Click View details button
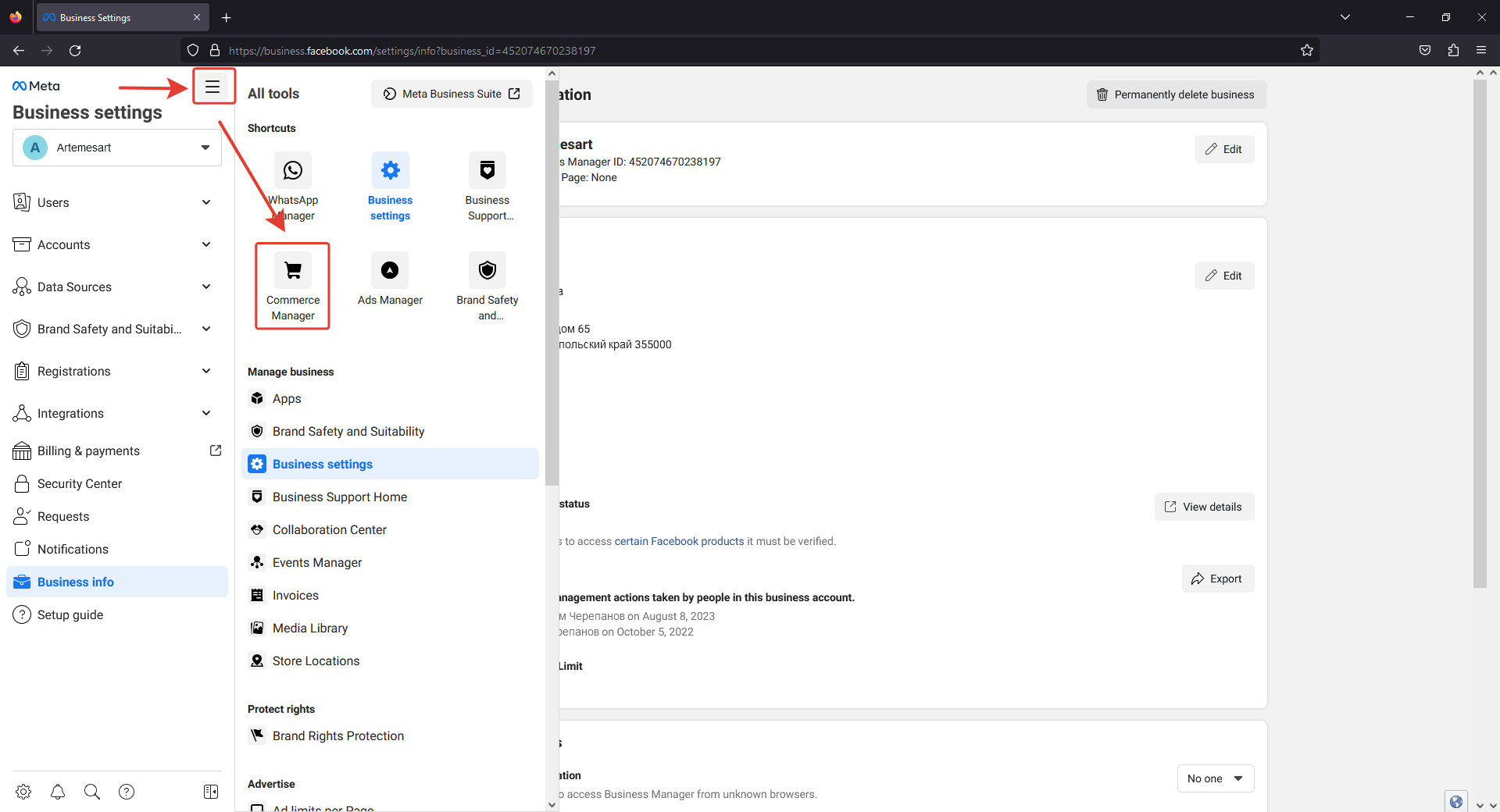 click(1204, 507)
